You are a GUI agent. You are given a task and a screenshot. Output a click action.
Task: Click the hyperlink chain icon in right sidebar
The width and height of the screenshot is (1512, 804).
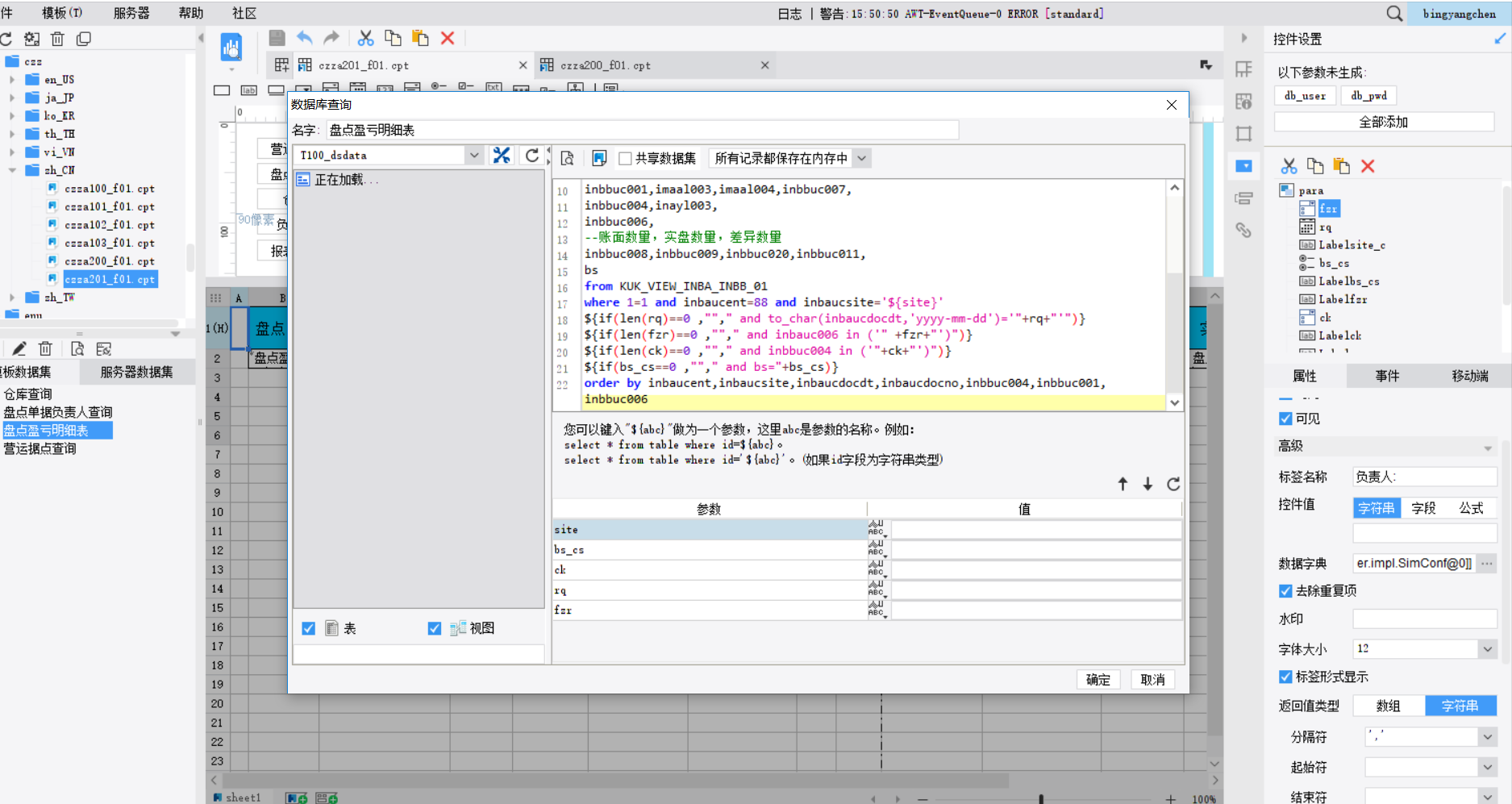(1244, 231)
